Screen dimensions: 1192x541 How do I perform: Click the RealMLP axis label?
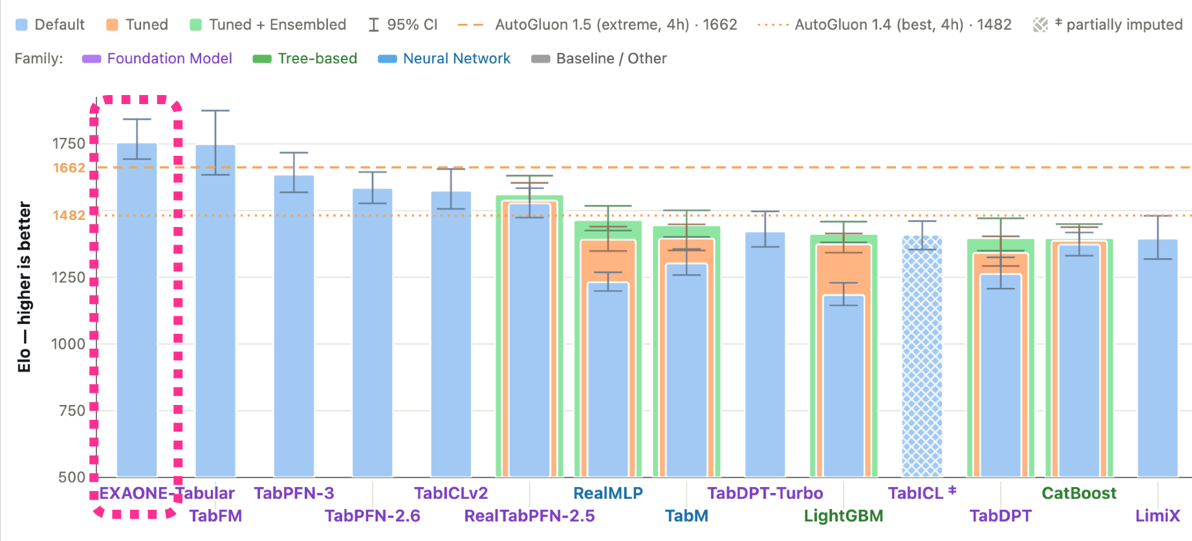pyautogui.click(x=608, y=492)
